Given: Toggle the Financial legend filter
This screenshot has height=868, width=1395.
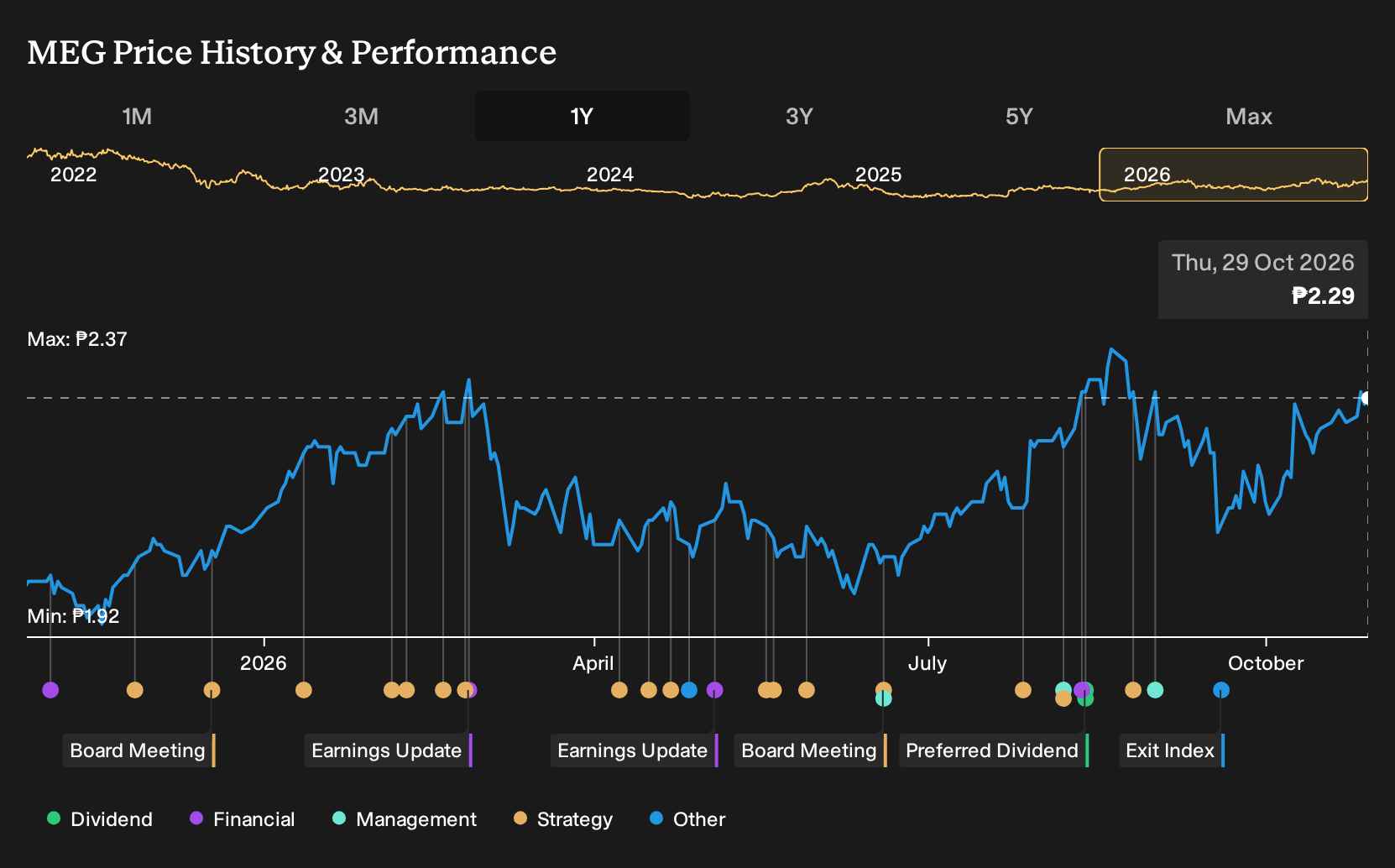Looking at the screenshot, I should (243, 819).
